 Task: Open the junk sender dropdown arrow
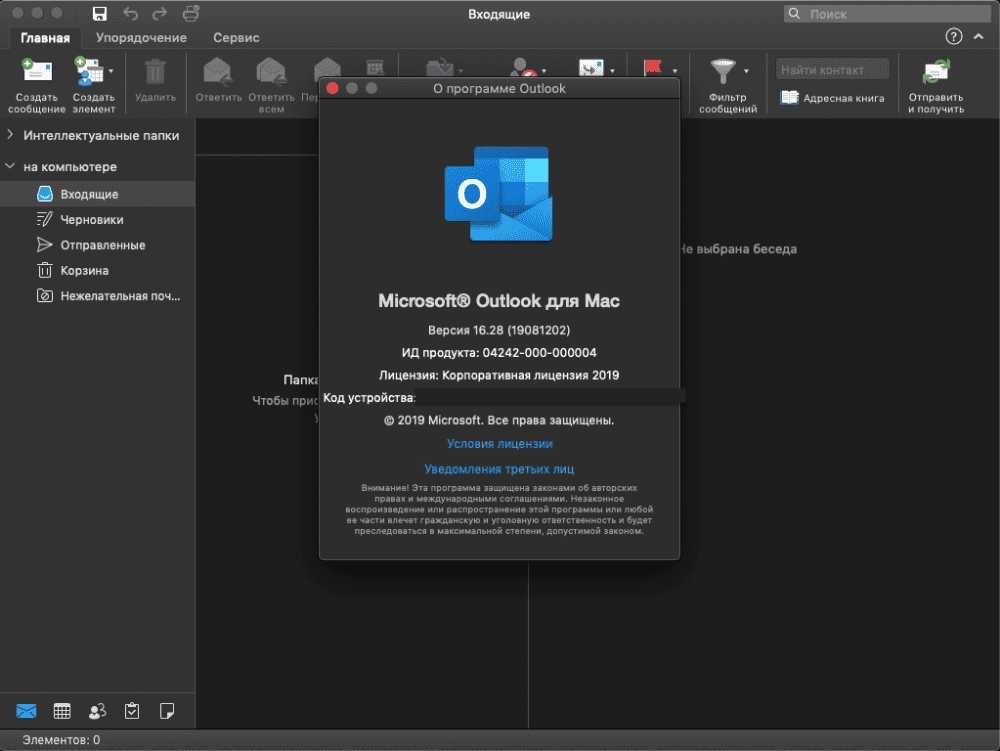pos(544,71)
